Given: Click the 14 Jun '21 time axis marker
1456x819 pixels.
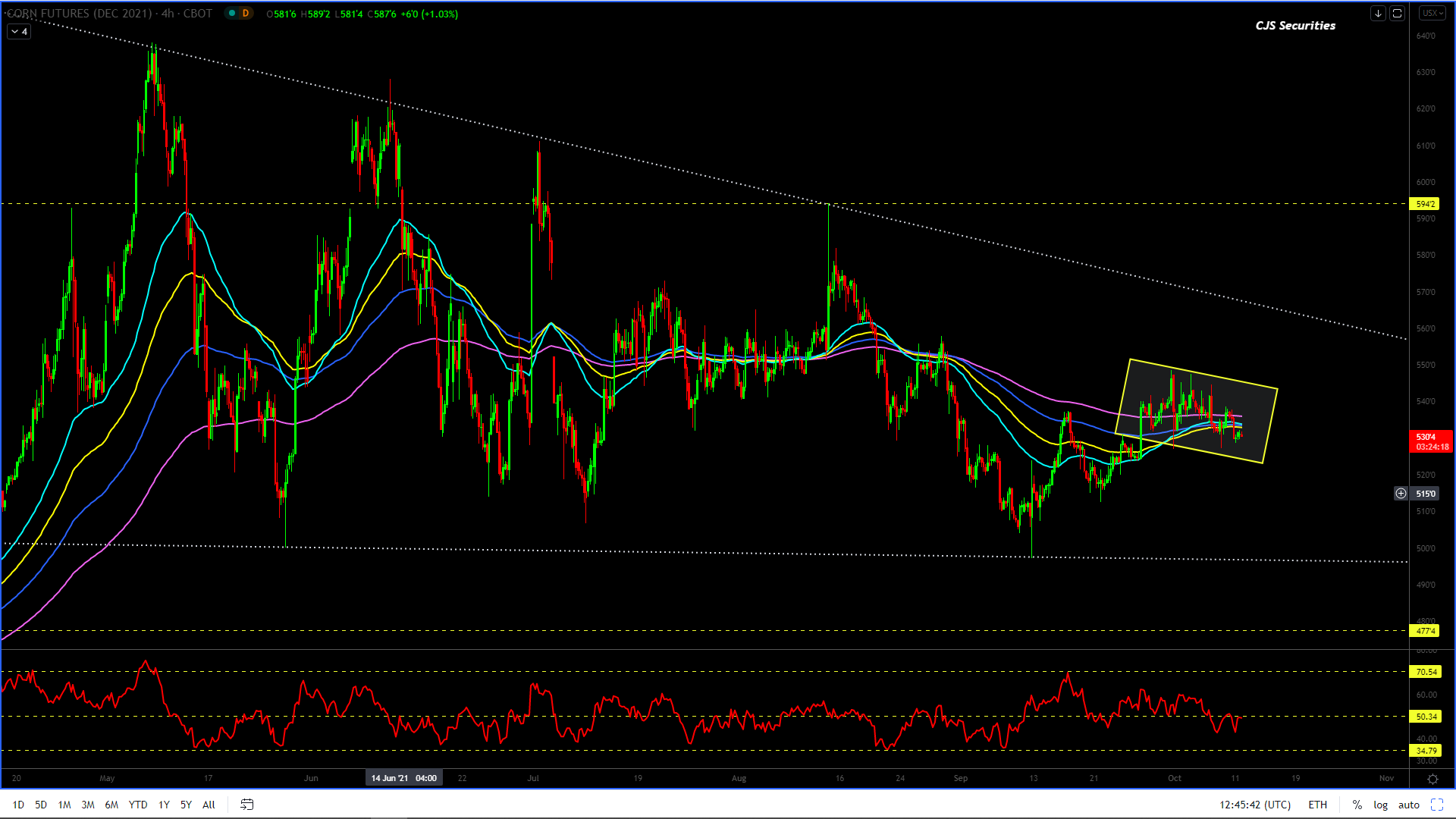Looking at the screenshot, I should (x=403, y=778).
